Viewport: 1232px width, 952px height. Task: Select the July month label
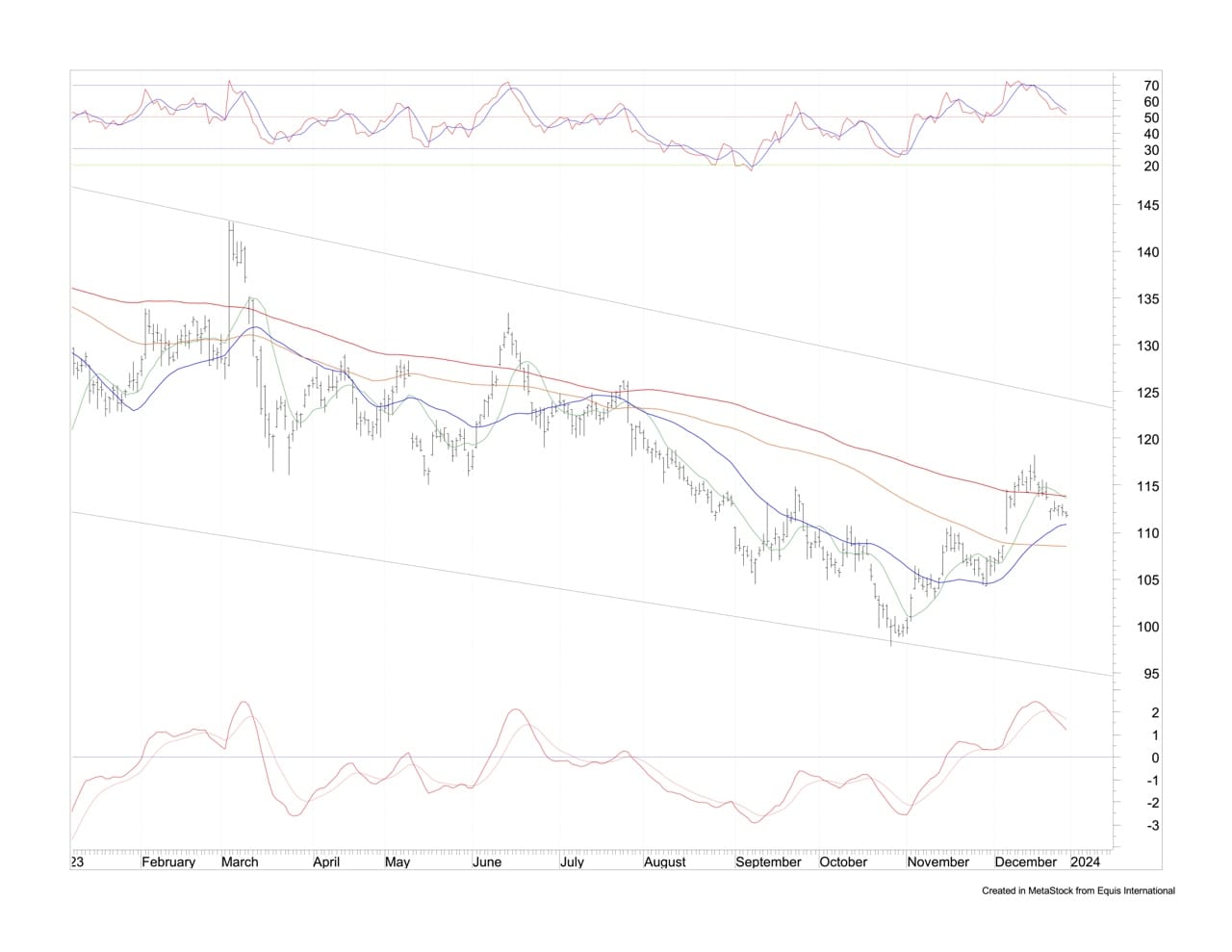[x=572, y=862]
